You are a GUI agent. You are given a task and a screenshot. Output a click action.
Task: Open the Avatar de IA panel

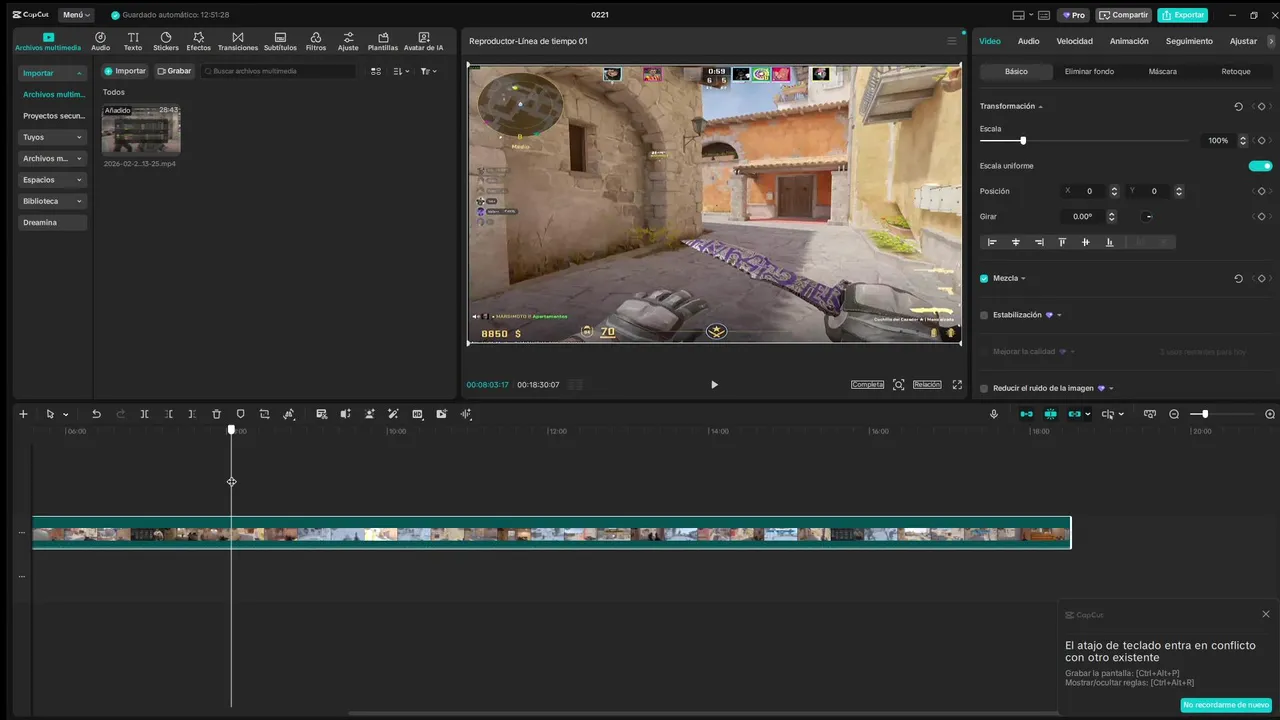point(424,41)
